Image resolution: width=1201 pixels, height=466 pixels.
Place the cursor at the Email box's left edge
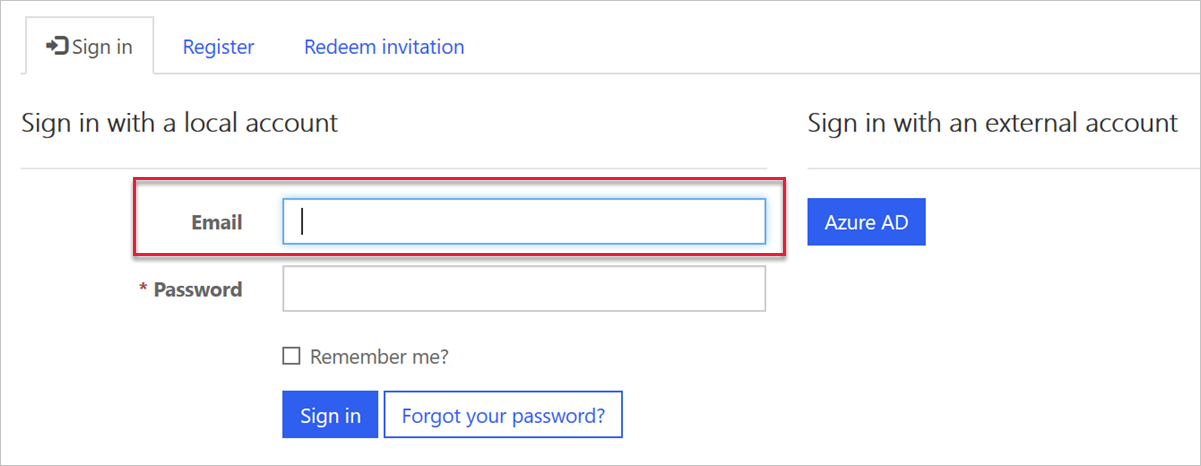point(292,222)
